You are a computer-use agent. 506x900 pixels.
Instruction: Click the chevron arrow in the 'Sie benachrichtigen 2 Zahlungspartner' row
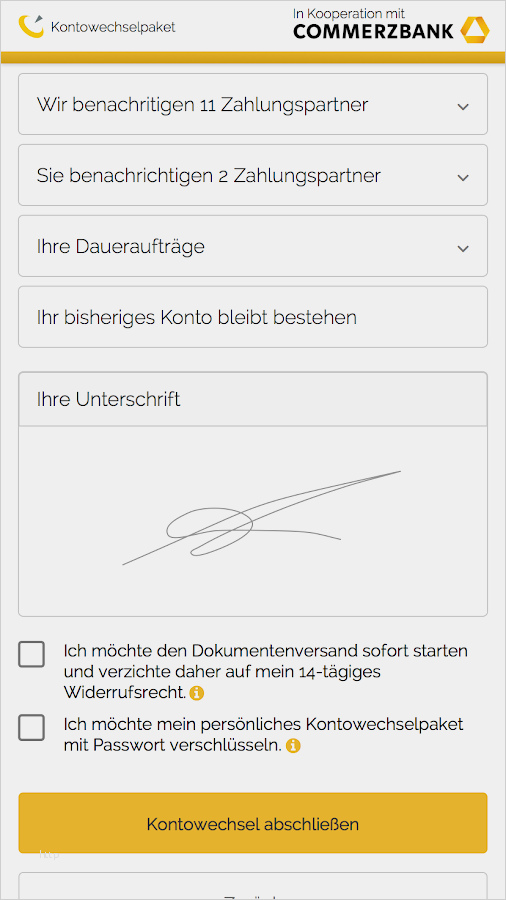tap(463, 178)
